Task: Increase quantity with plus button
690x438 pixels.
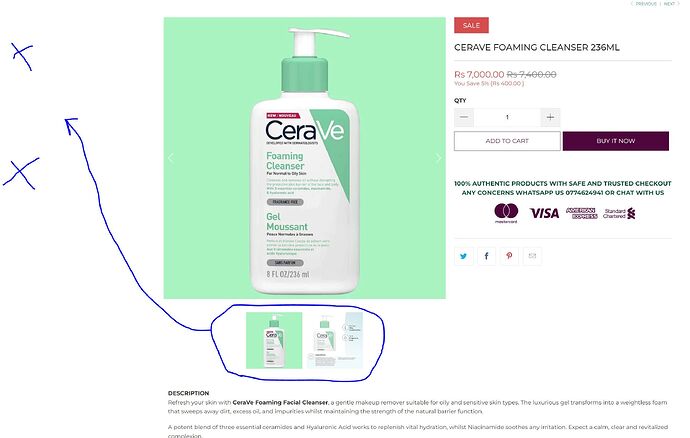Action: (x=550, y=118)
